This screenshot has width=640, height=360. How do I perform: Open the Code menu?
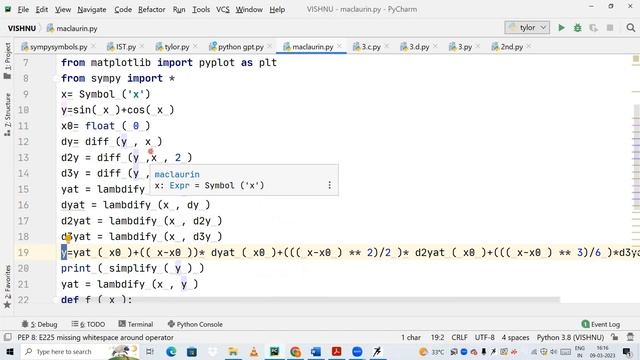(x=123, y=9)
